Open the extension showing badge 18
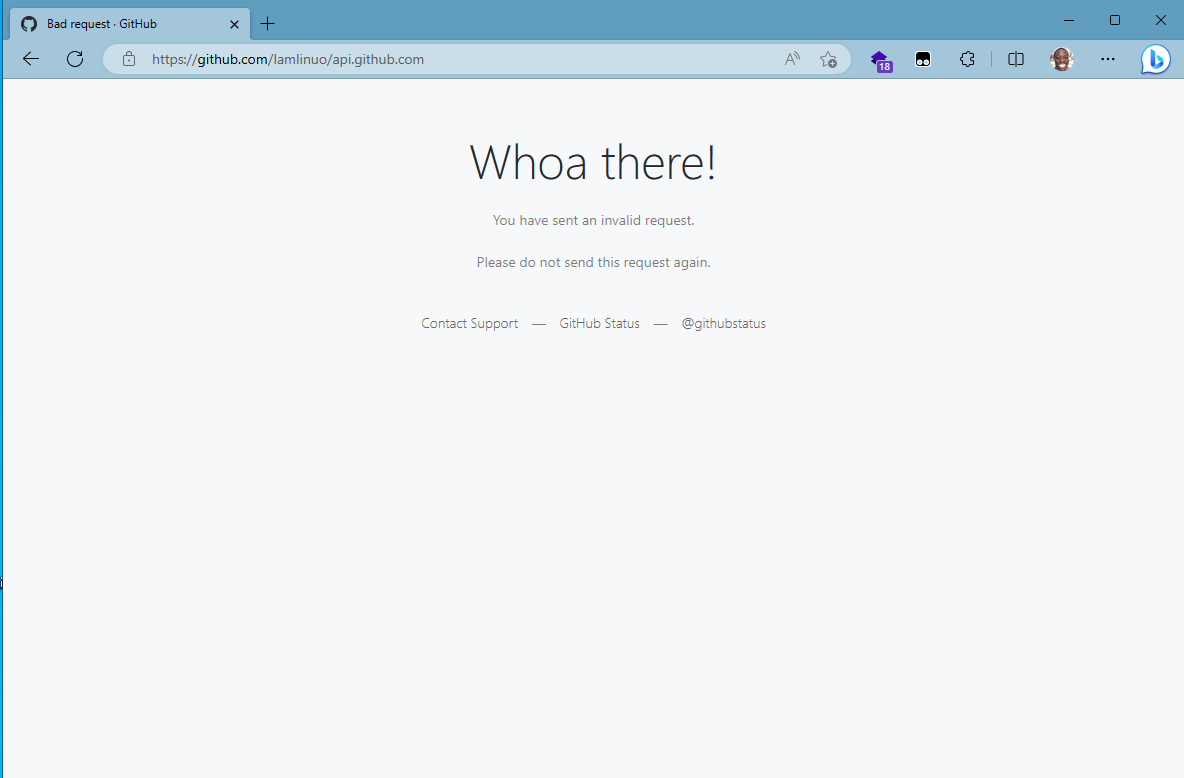 click(881, 59)
